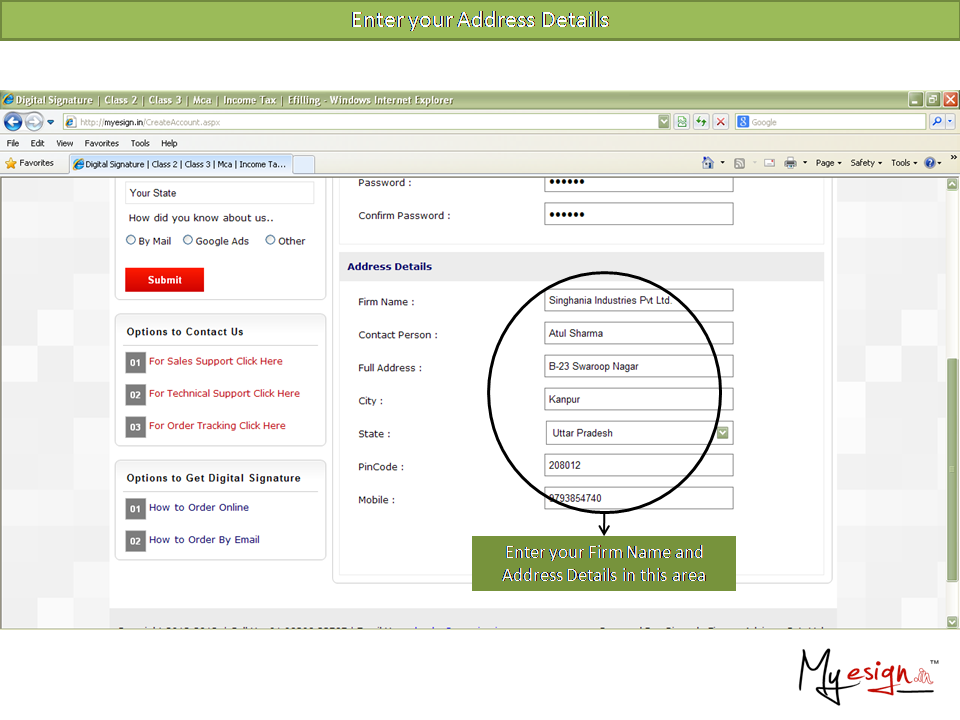Click the Refresh page icon
Image resolution: width=960 pixels, height=720 pixels.
click(x=701, y=122)
